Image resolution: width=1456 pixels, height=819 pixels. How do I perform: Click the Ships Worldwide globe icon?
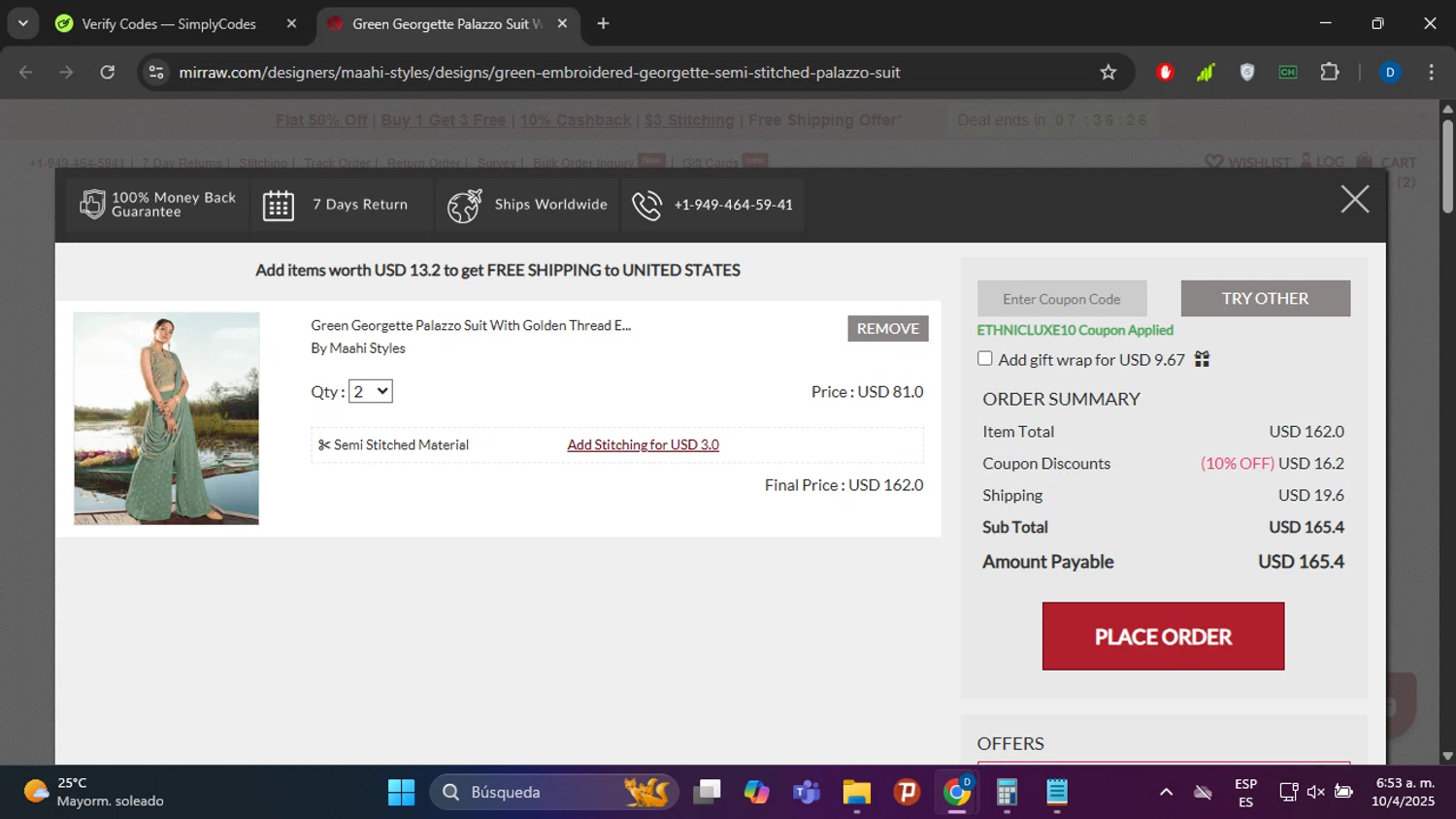tap(464, 205)
